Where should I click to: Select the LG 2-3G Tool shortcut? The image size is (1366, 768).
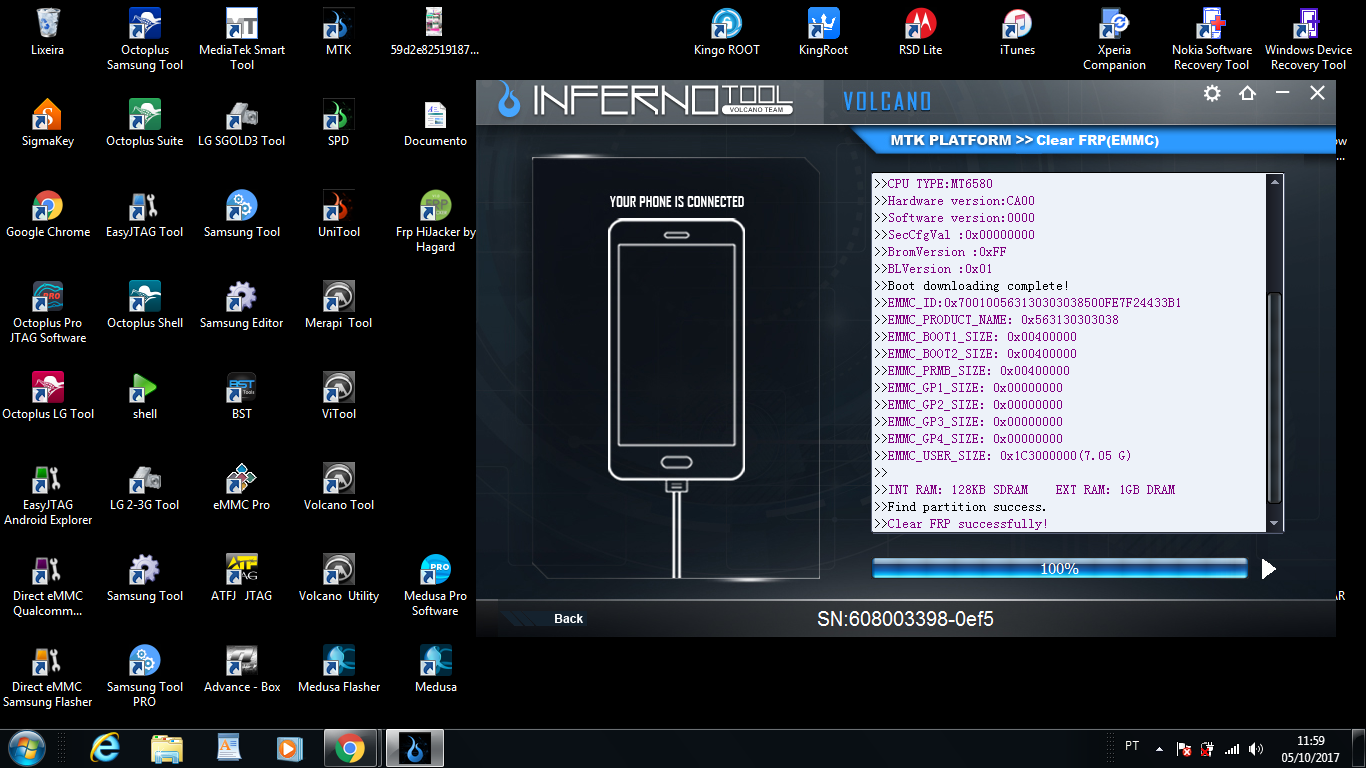pyautogui.click(x=145, y=487)
